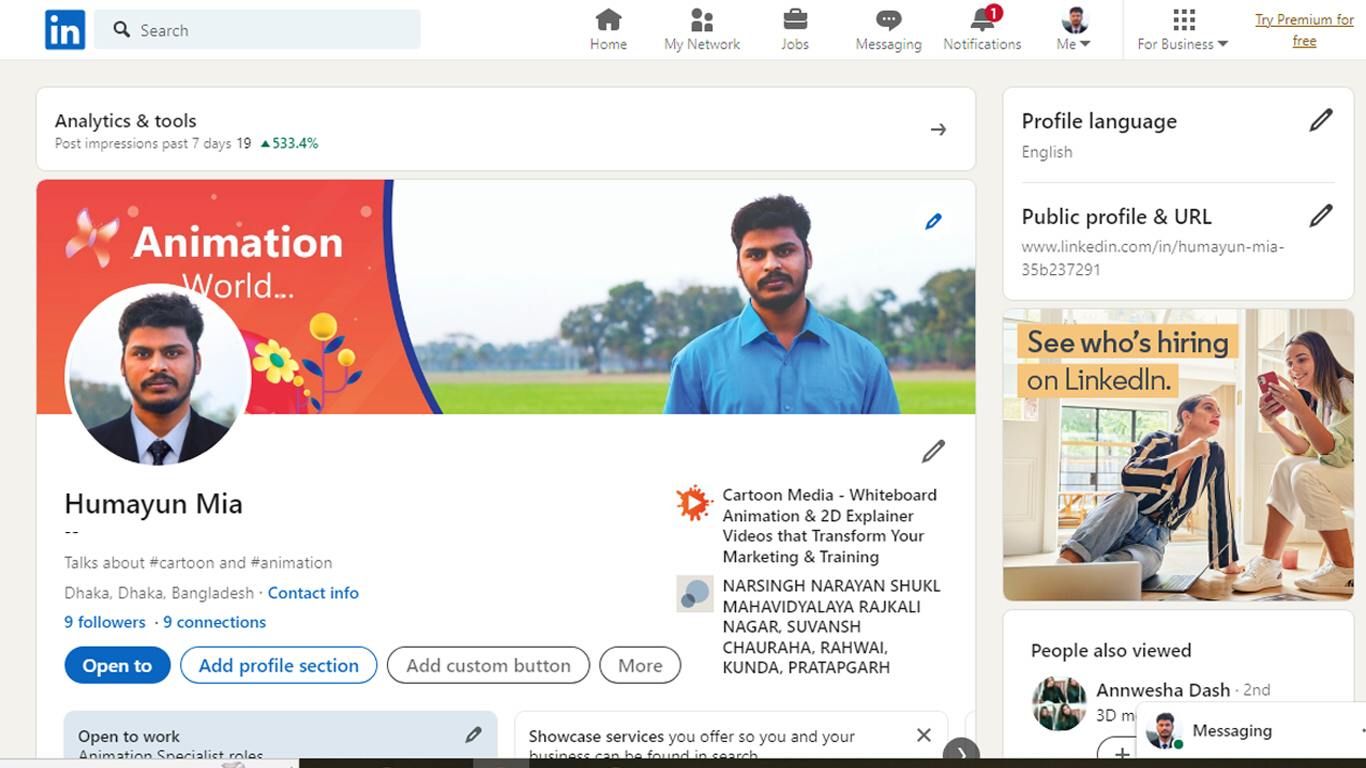Screen dimensions: 1366x768
Task: Open the Me profile menu
Action: 1070,28
